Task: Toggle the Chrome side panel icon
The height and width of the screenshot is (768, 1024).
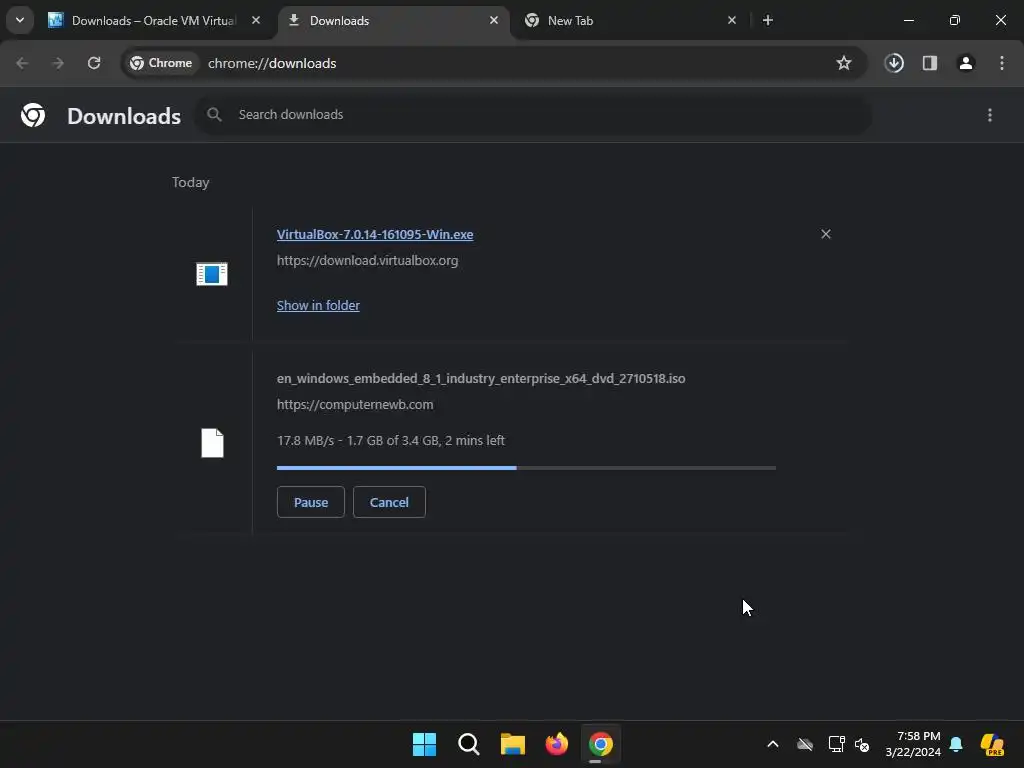Action: [930, 63]
